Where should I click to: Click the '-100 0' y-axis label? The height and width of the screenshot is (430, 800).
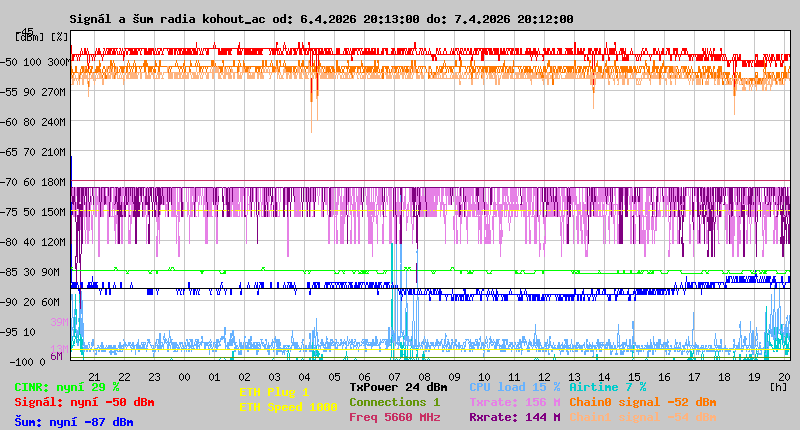(x=27, y=362)
